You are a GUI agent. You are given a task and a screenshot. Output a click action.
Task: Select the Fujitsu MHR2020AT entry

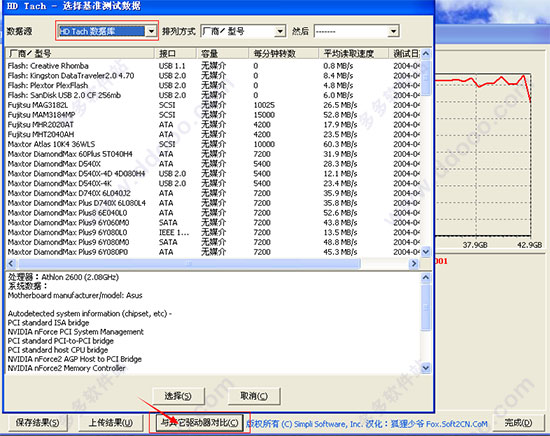tap(213, 125)
